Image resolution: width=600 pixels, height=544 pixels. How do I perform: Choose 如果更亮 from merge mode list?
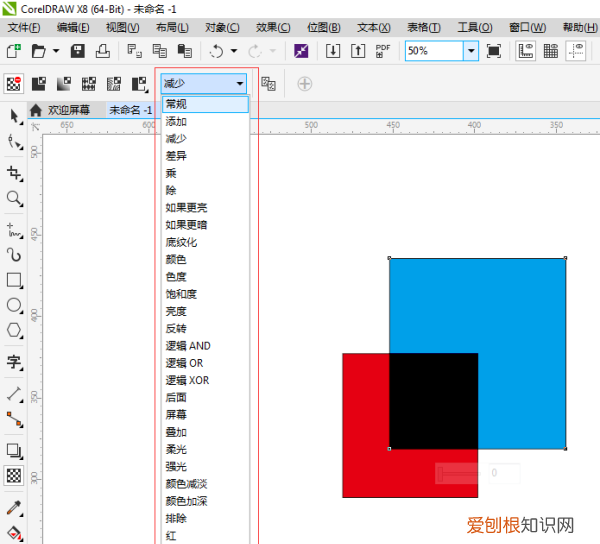(187, 207)
